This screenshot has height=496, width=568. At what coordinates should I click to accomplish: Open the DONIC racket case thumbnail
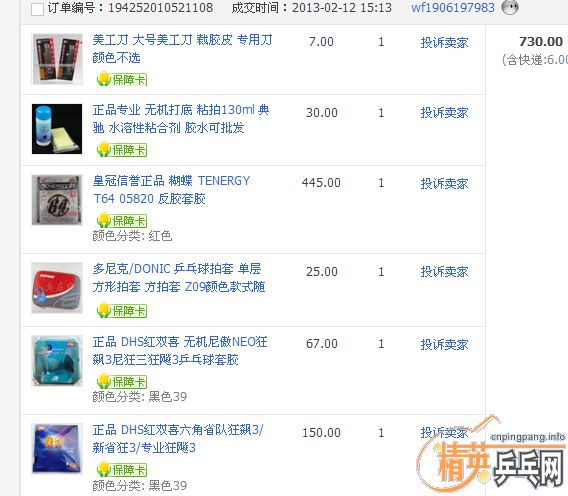pos(57,288)
